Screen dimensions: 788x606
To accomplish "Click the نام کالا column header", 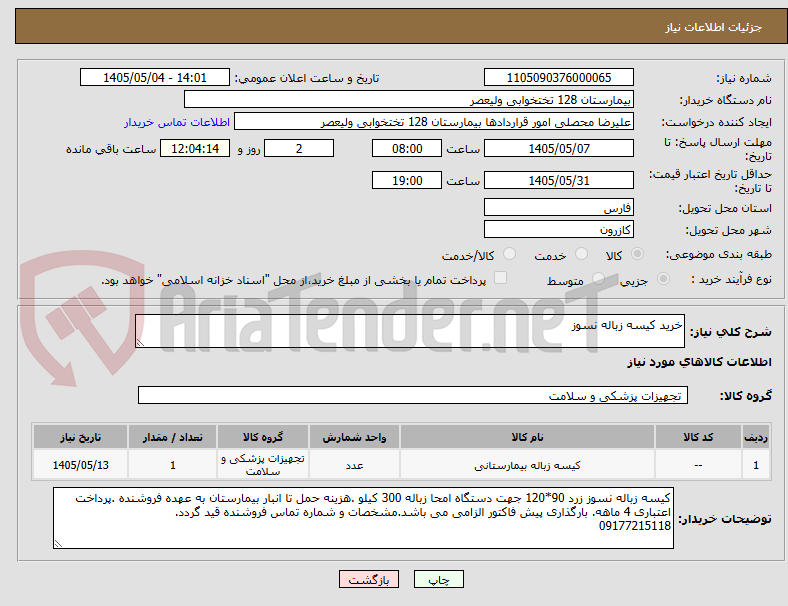I will pos(527,437).
